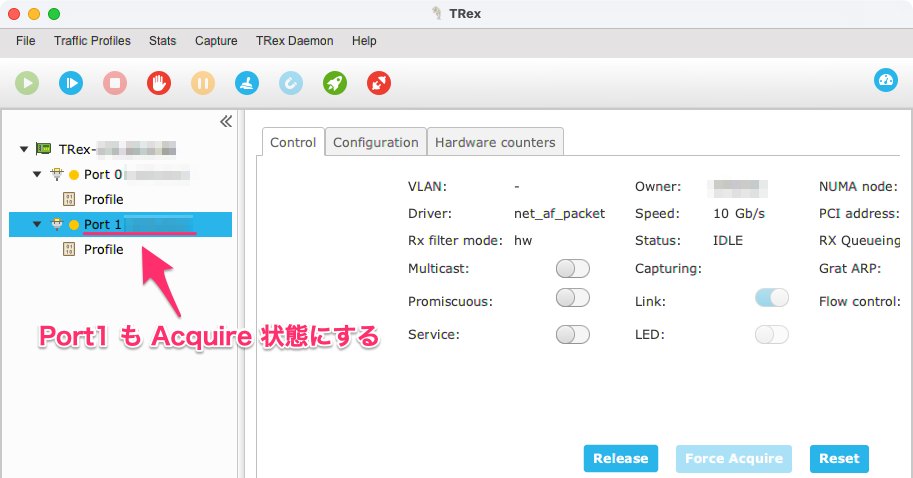
Task: Toggle the LED switch
Action: tap(772, 335)
